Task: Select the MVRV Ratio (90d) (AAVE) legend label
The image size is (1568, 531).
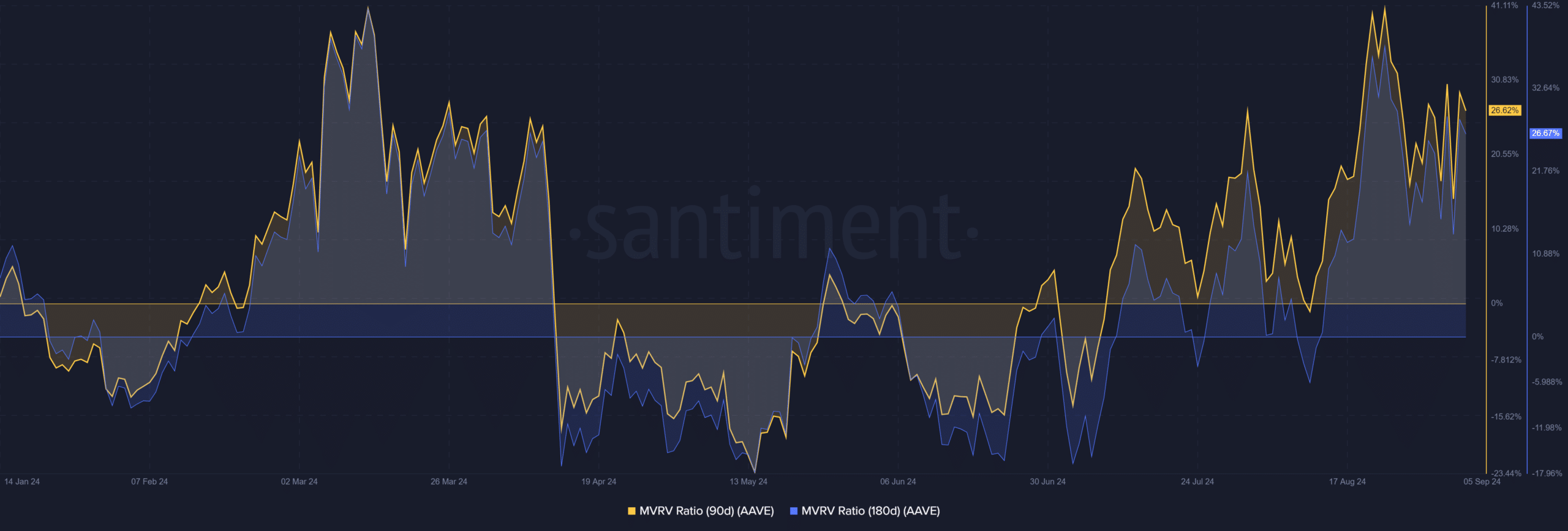Action: 706,511
